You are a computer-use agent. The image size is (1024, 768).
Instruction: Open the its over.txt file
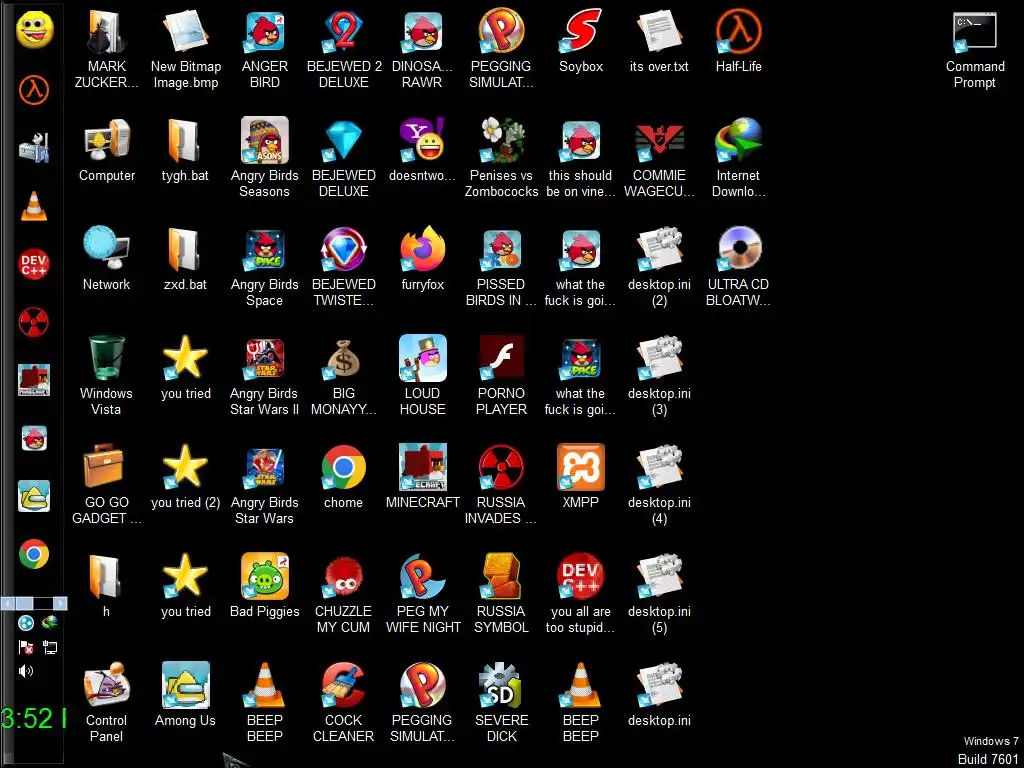click(x=659, y=42)
